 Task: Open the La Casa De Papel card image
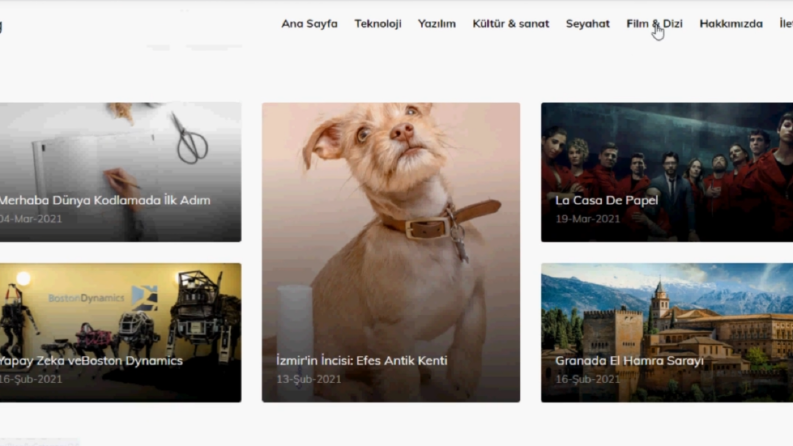[x=667, y=172]
